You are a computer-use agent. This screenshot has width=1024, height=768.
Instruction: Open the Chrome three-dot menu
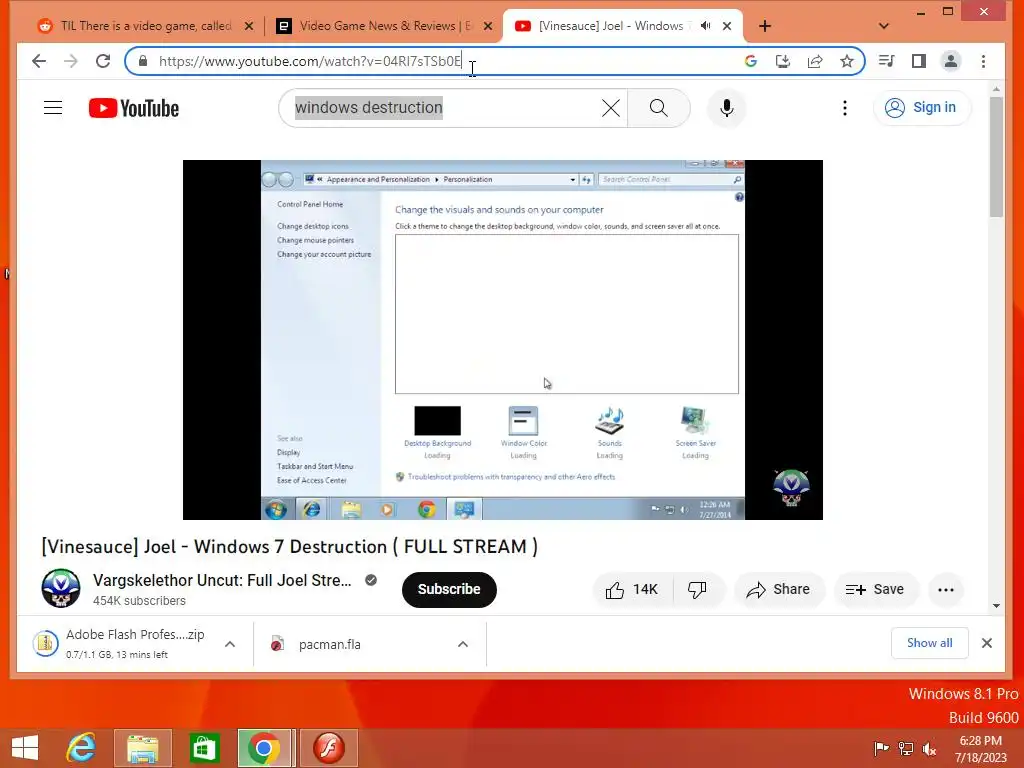click(984, 61)
